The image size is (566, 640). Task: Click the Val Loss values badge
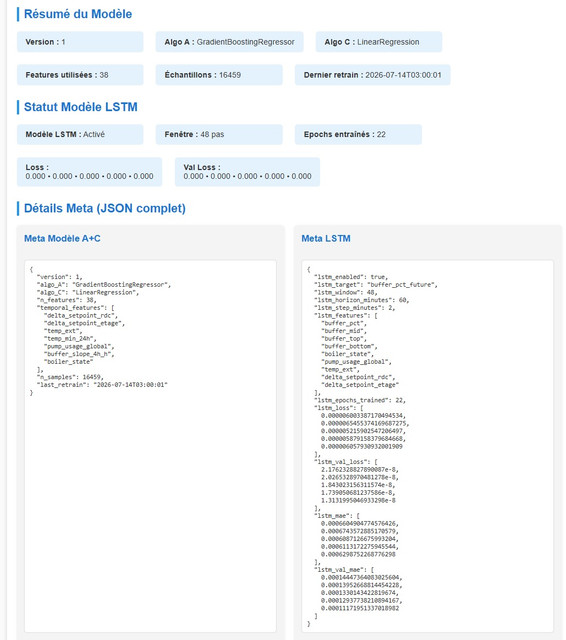(x=247, y=172)
